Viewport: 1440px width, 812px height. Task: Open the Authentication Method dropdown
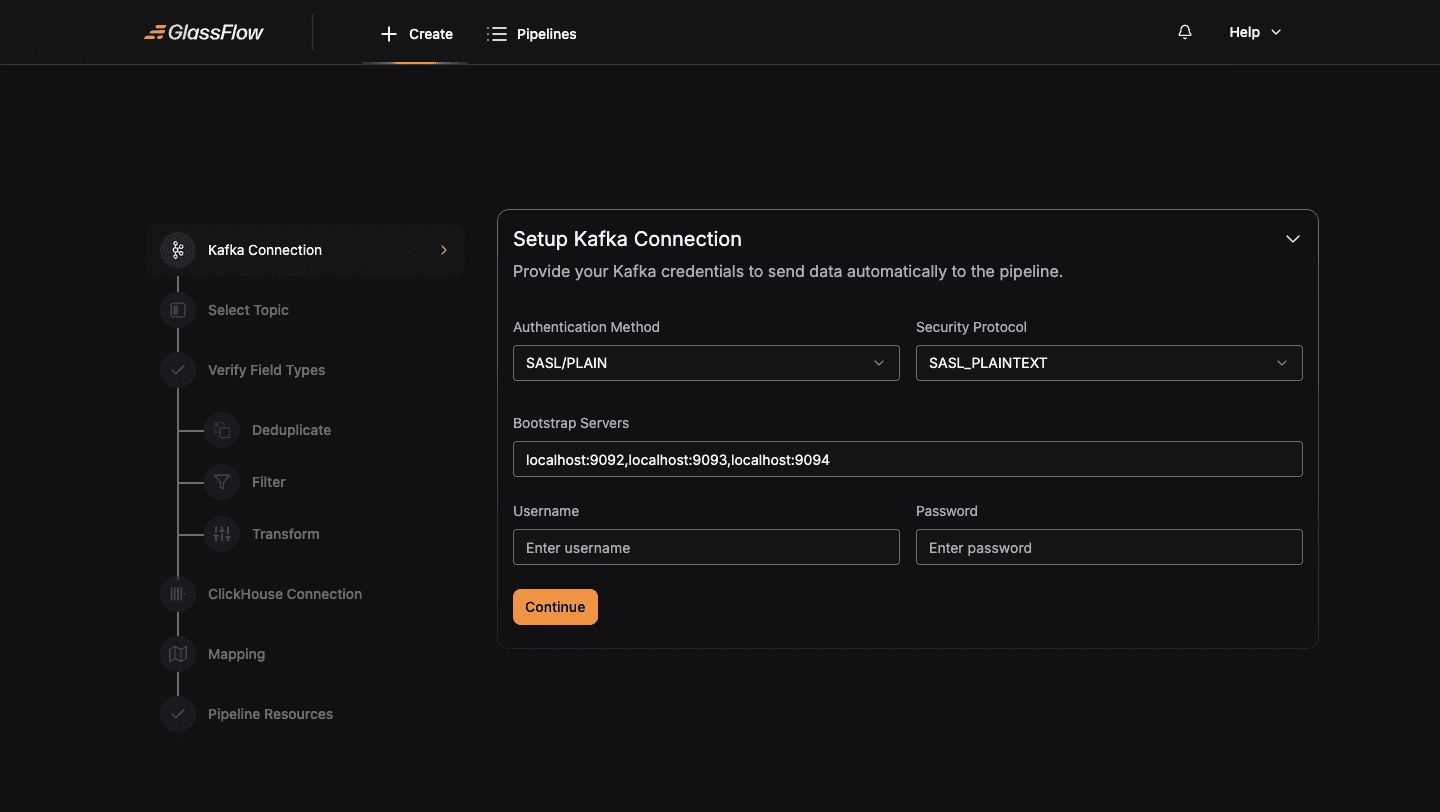pyautogui.click(x=706, y=363)
